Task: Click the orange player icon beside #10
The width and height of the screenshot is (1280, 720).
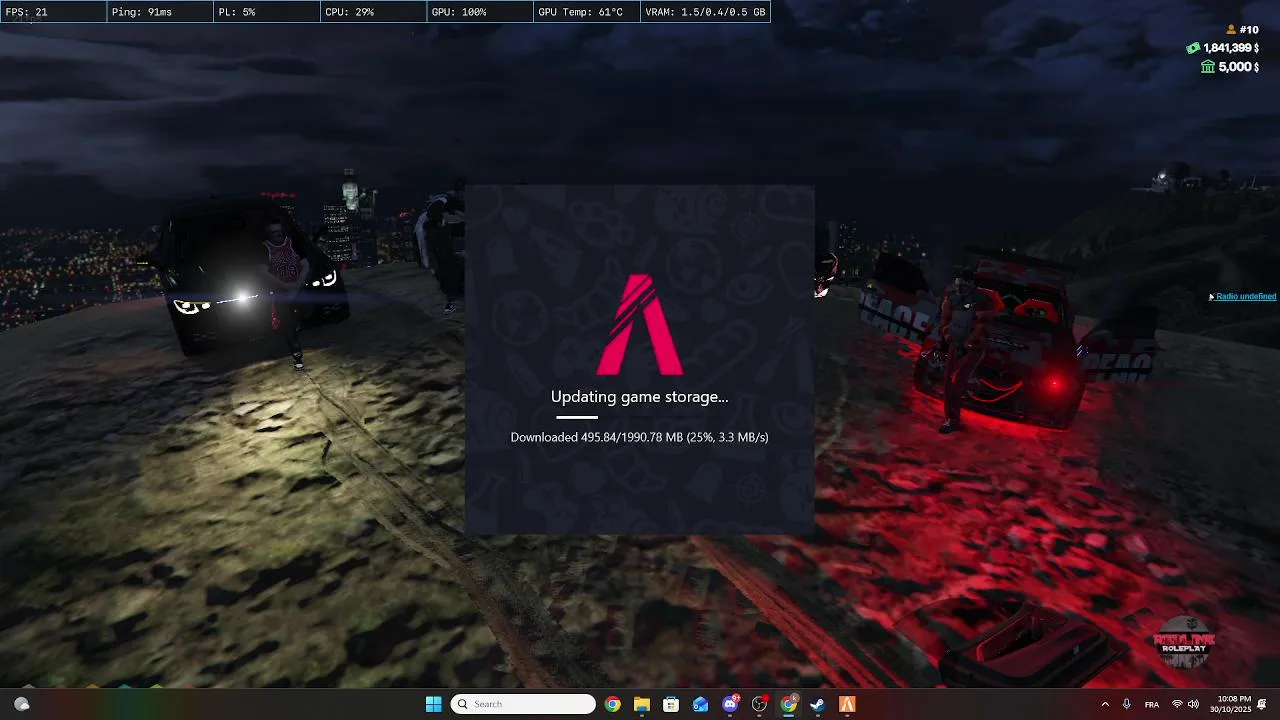Action: click(x=1231, y=30)
